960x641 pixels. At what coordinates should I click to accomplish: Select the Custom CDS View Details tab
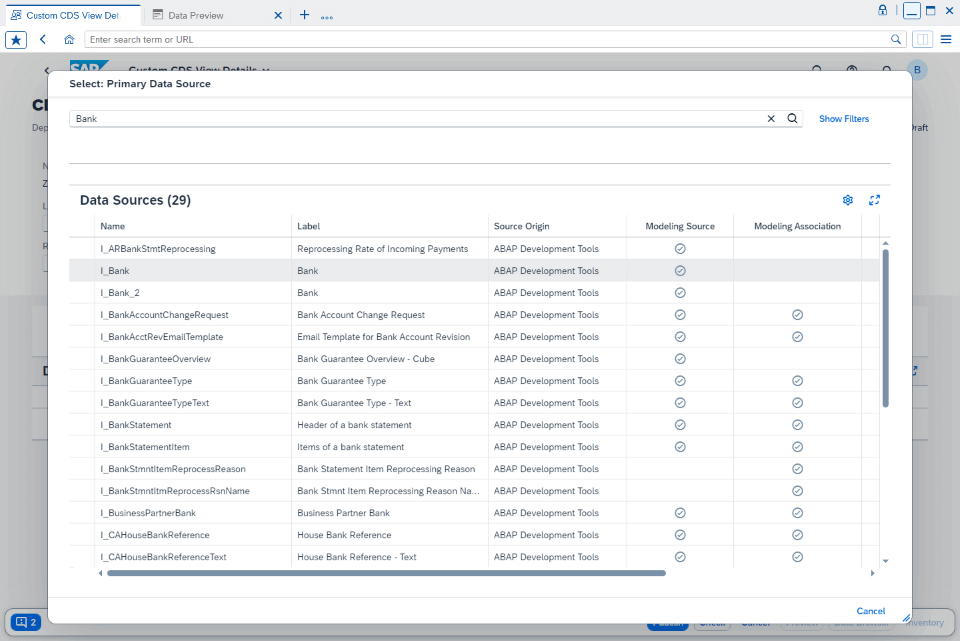click(70, 15)
